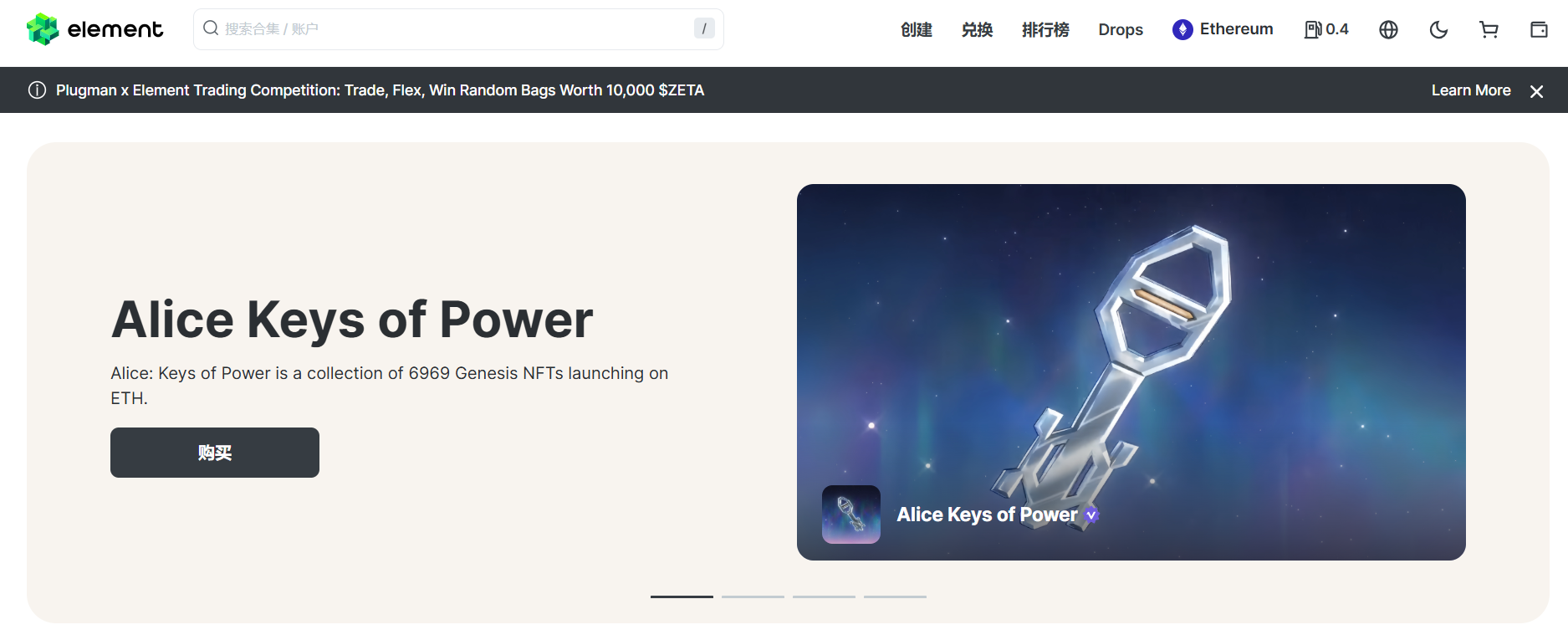Open the shopping cart
This screenshot has height=640, width=1568.
[x=1489, y=29]
